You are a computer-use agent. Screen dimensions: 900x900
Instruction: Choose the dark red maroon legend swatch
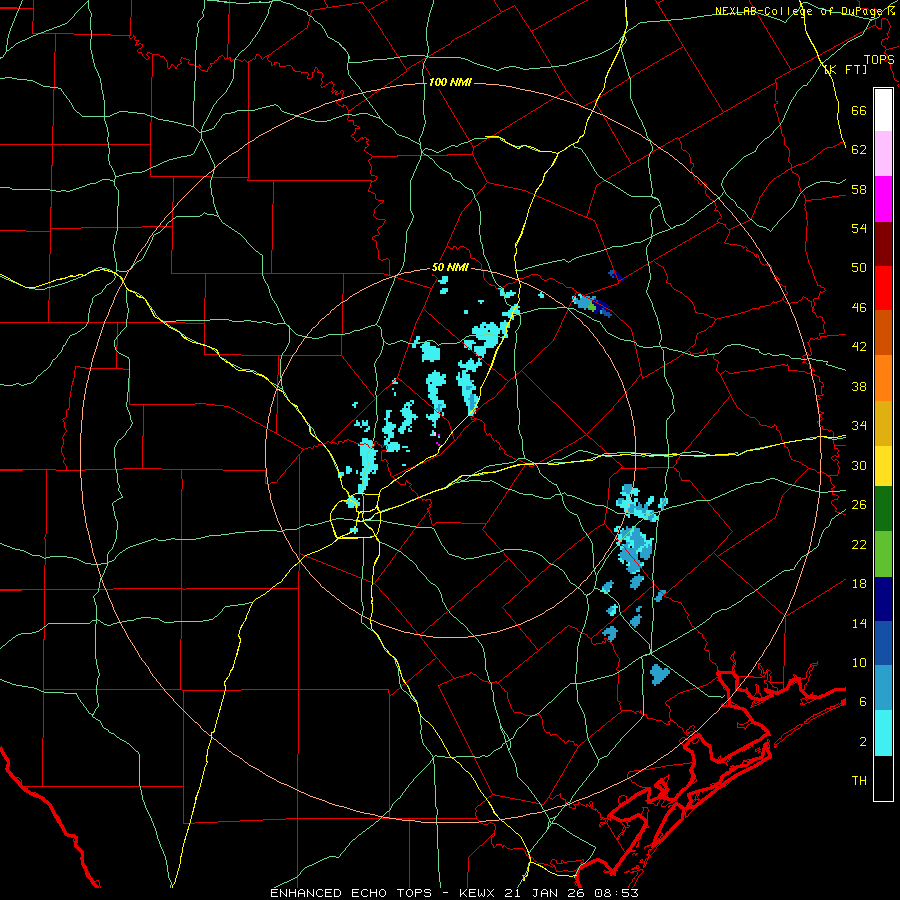tap(883, 244)
